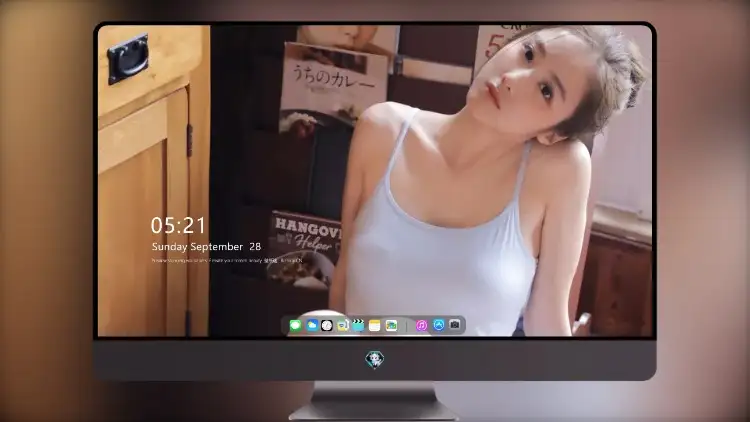750x422 pixels.
Task: Open the Weather app in dock
Action: 312,326
